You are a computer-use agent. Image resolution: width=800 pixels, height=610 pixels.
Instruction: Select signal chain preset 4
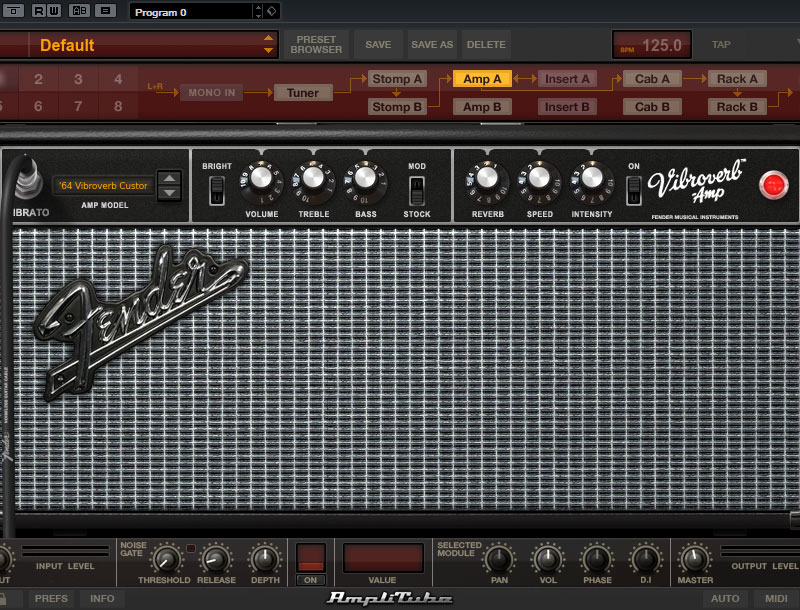click(x=118, y=79)
